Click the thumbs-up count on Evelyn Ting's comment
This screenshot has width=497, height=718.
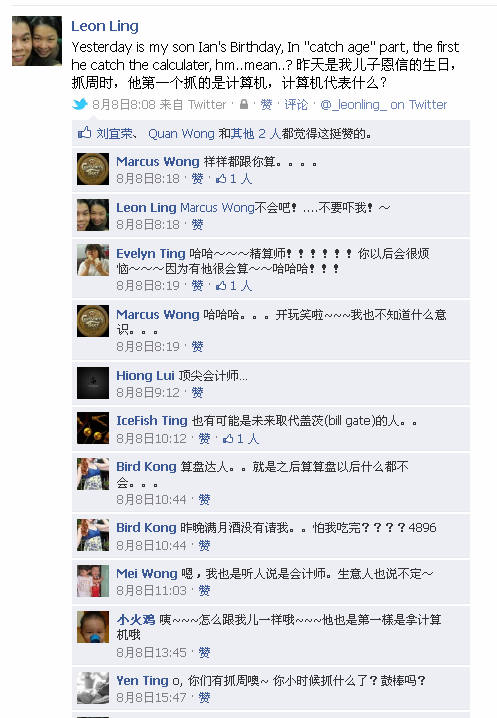coord(234,286)
